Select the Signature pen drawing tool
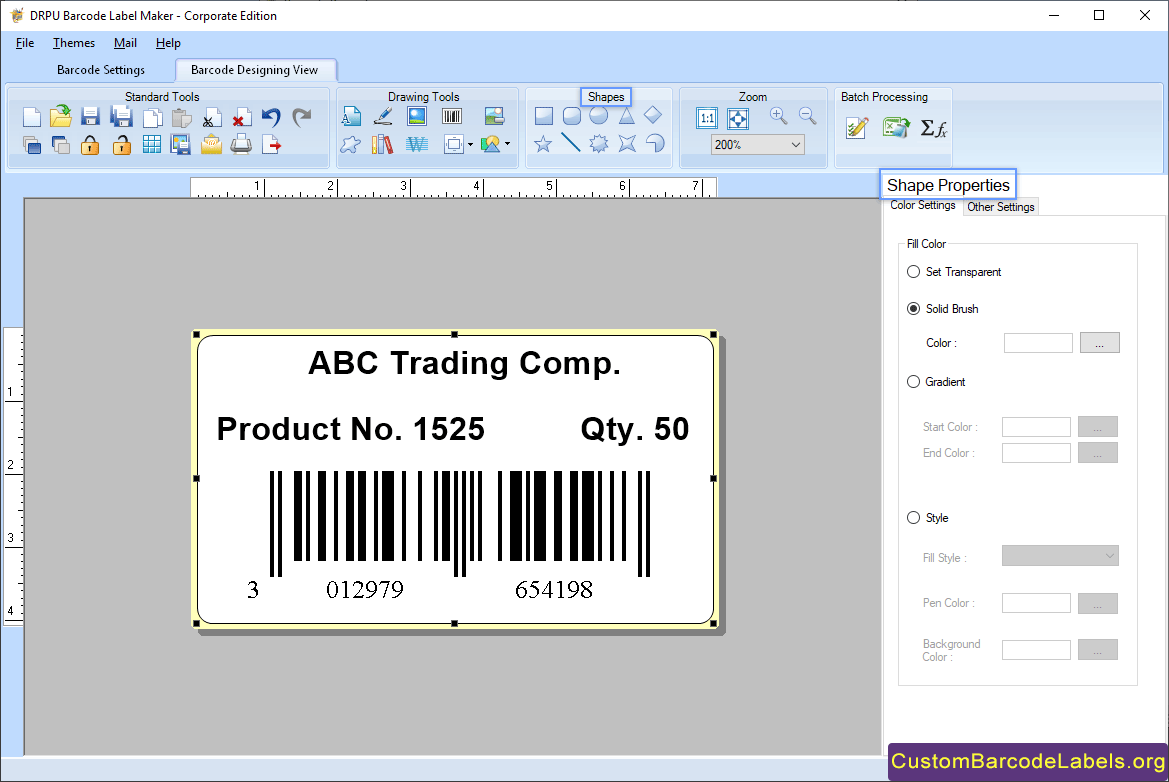This screenshot has width=1169, height=782. [383, 116]
